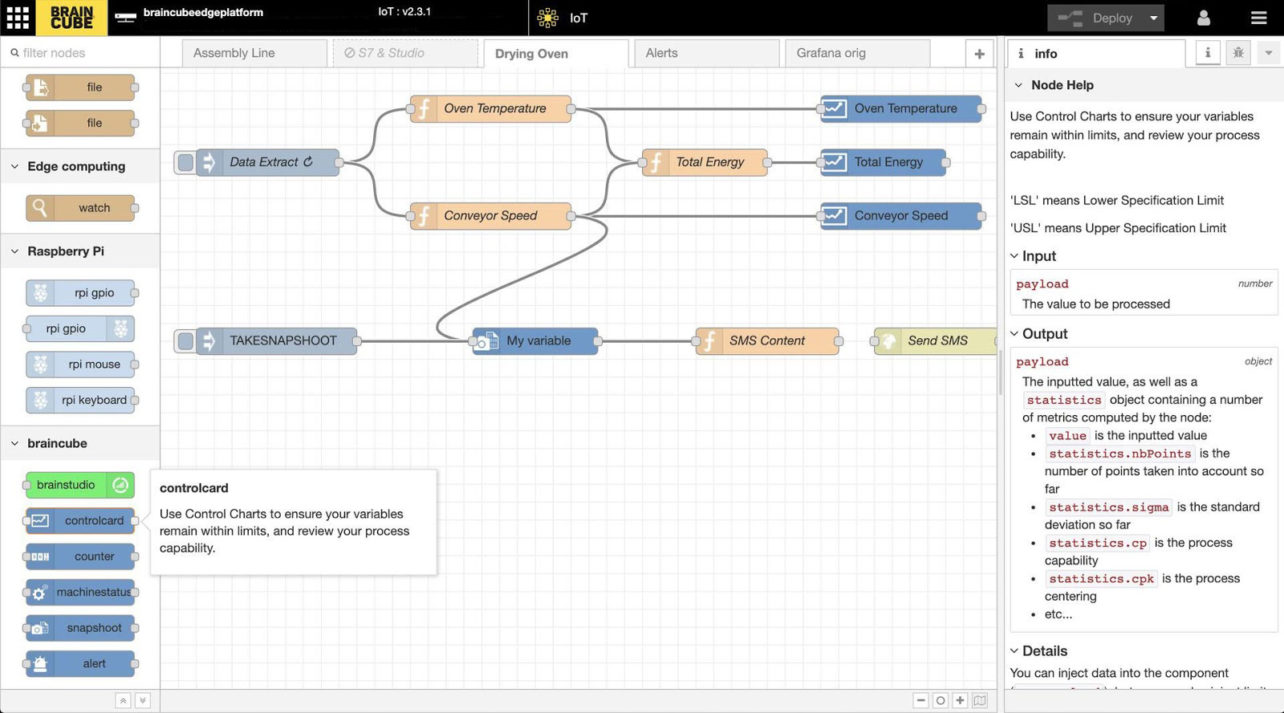
Task: Select the alert node from braincube section
Action: coord(80,663)
